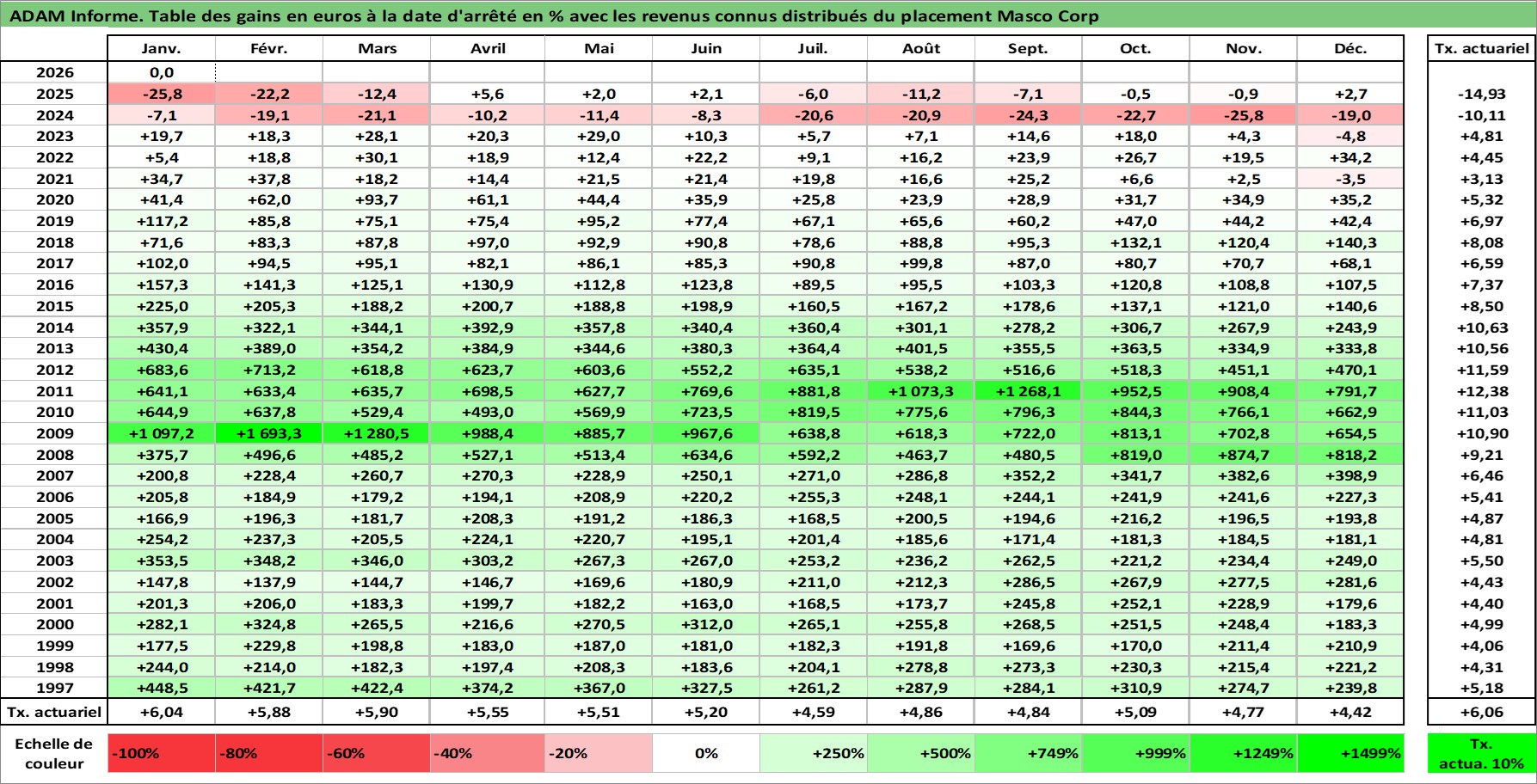Click the Tx. actuariel row label at bottom
1537x784 pixels.
(54, 712)
